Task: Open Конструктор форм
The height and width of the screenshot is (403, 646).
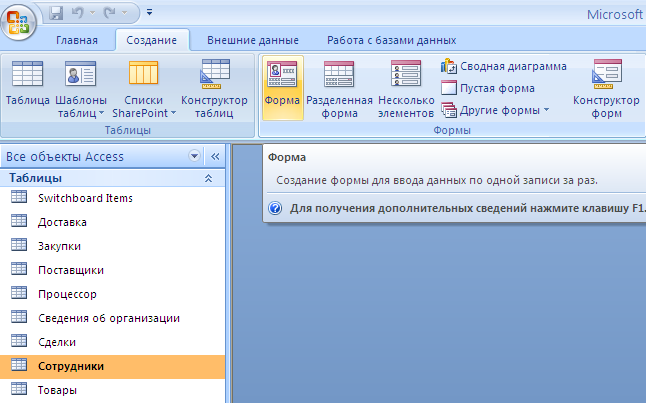Action: pos(606,88)
